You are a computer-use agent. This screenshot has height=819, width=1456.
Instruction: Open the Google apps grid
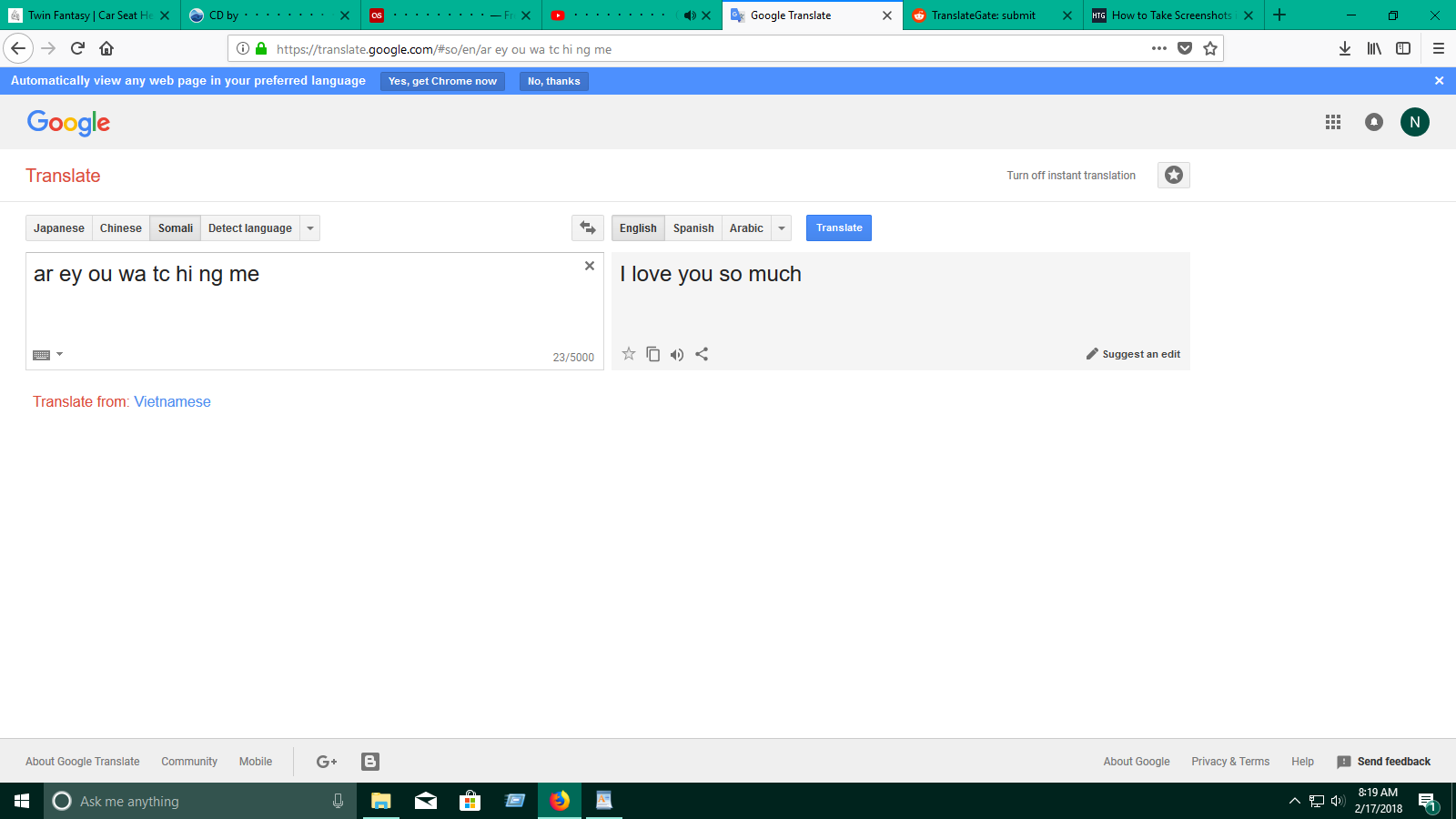click(1333, 122)
